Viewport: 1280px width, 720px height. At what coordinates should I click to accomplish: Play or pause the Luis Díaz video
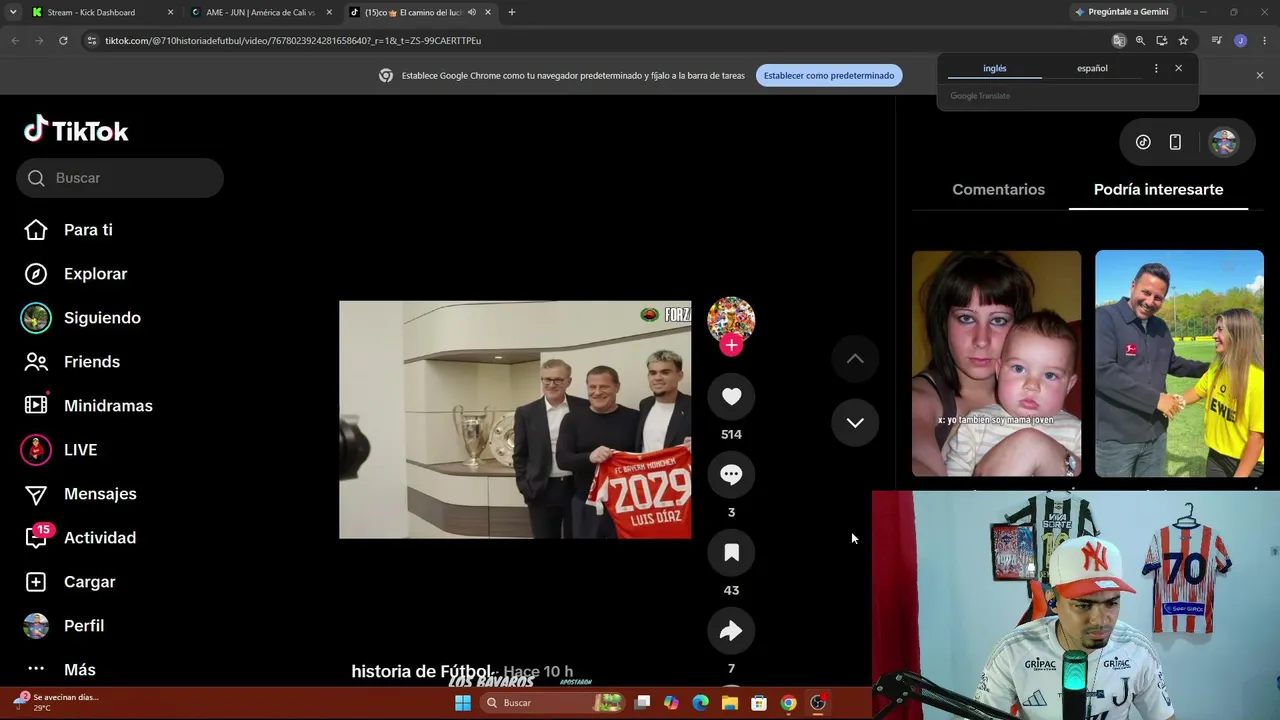point(515,420)
